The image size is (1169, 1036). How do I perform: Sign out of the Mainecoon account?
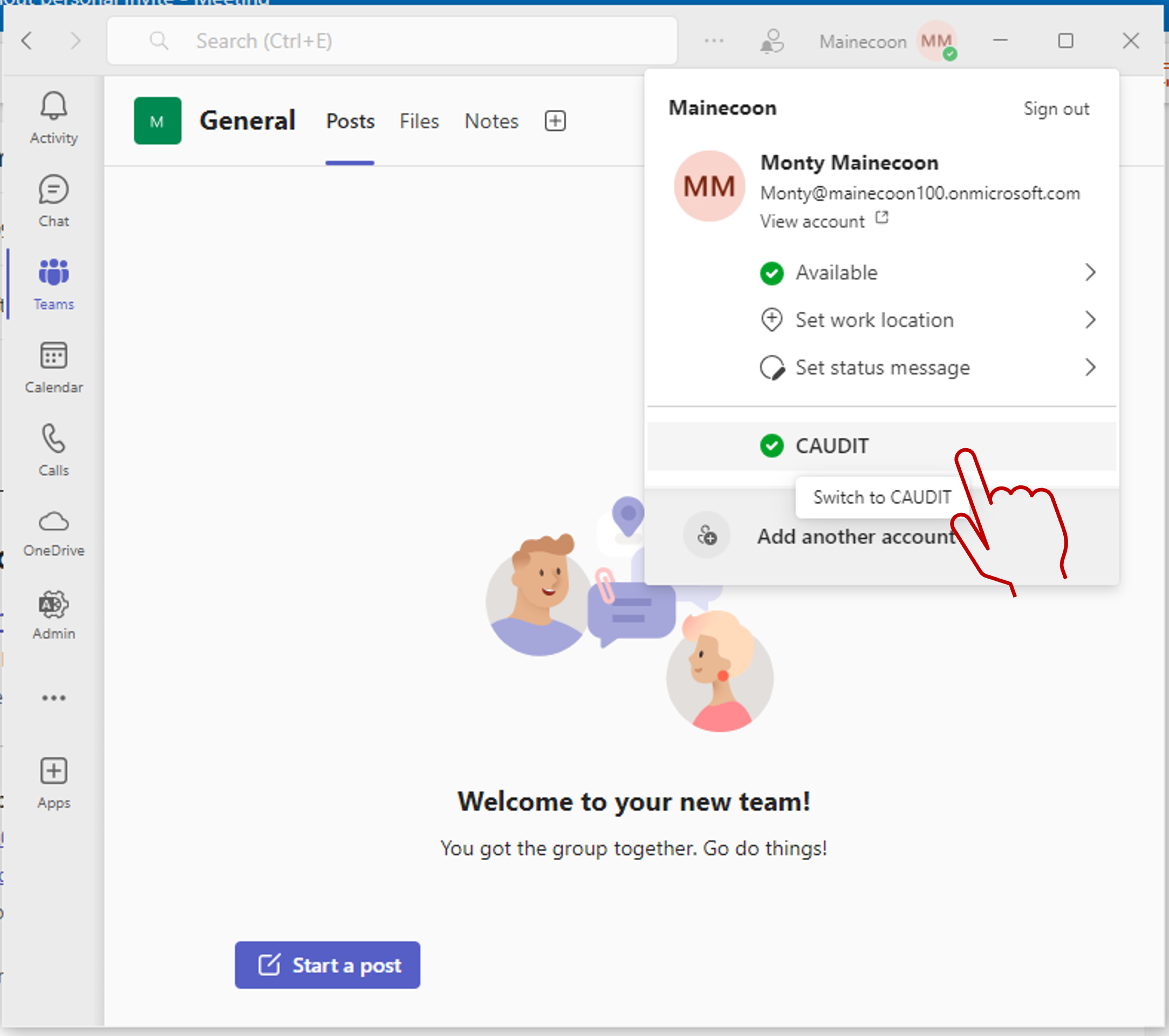coord(1056,108)
